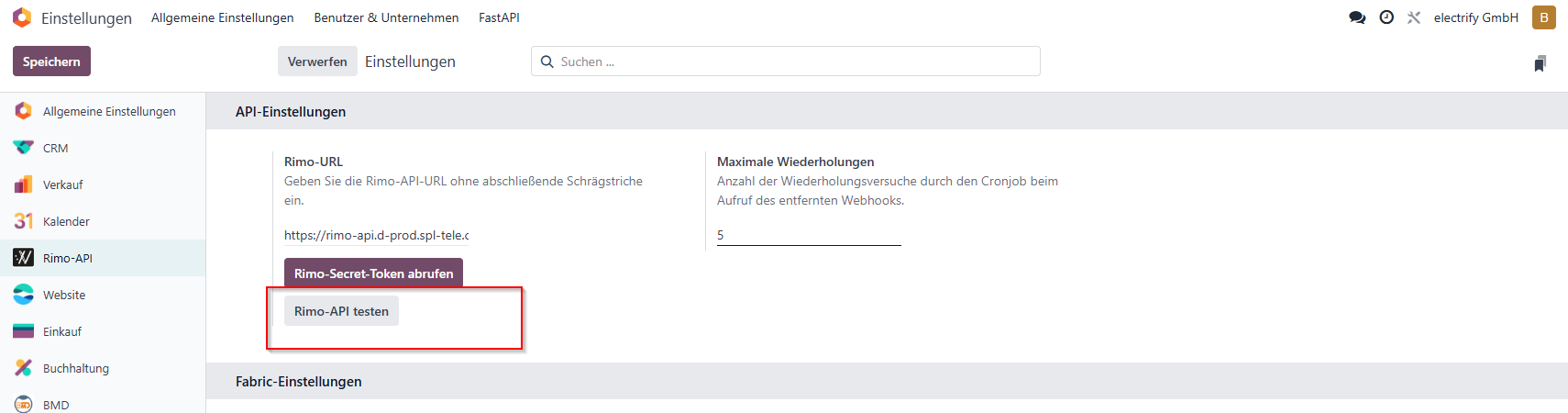Click the Rimo-API sidebar icon
This screenshot has width=1568, height=413.
click(x=24, y=258)
